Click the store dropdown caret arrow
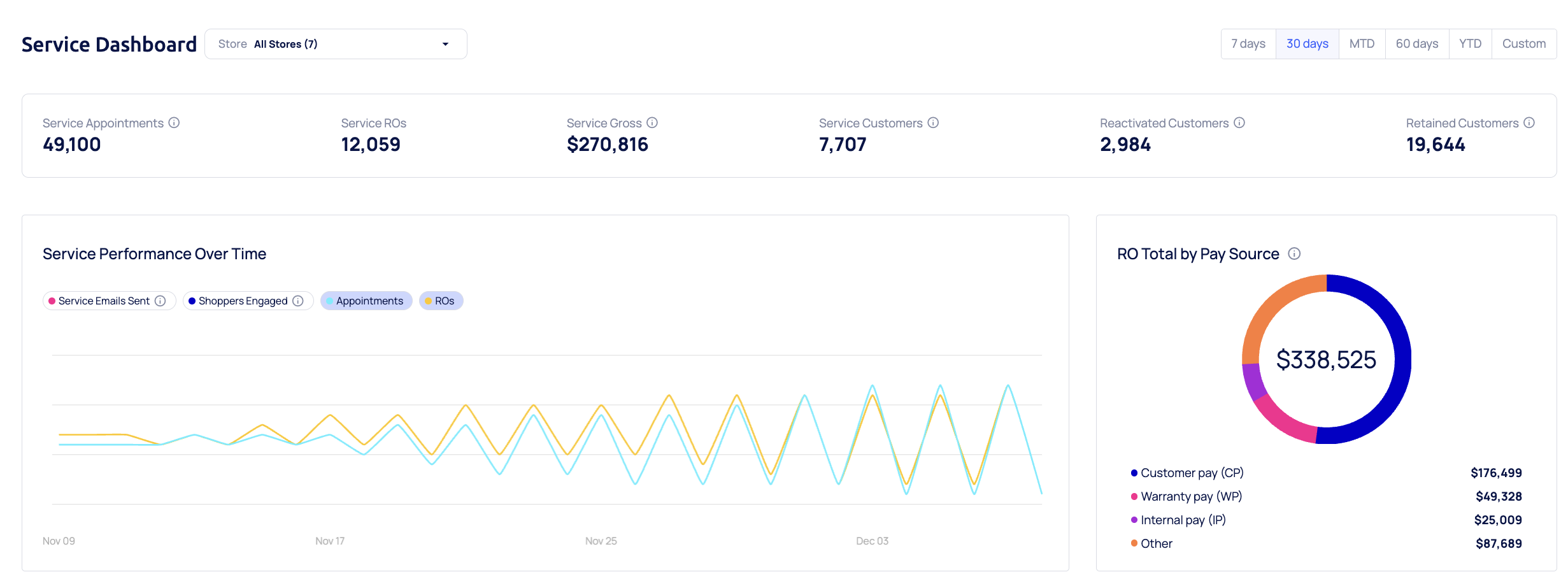Image resolution: width=1568 pixels, height=586 pixels. (x=445, y=44)
